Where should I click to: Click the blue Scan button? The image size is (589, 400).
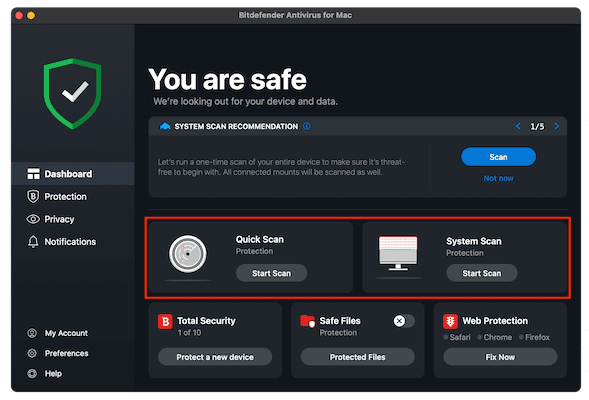(498, 157)
